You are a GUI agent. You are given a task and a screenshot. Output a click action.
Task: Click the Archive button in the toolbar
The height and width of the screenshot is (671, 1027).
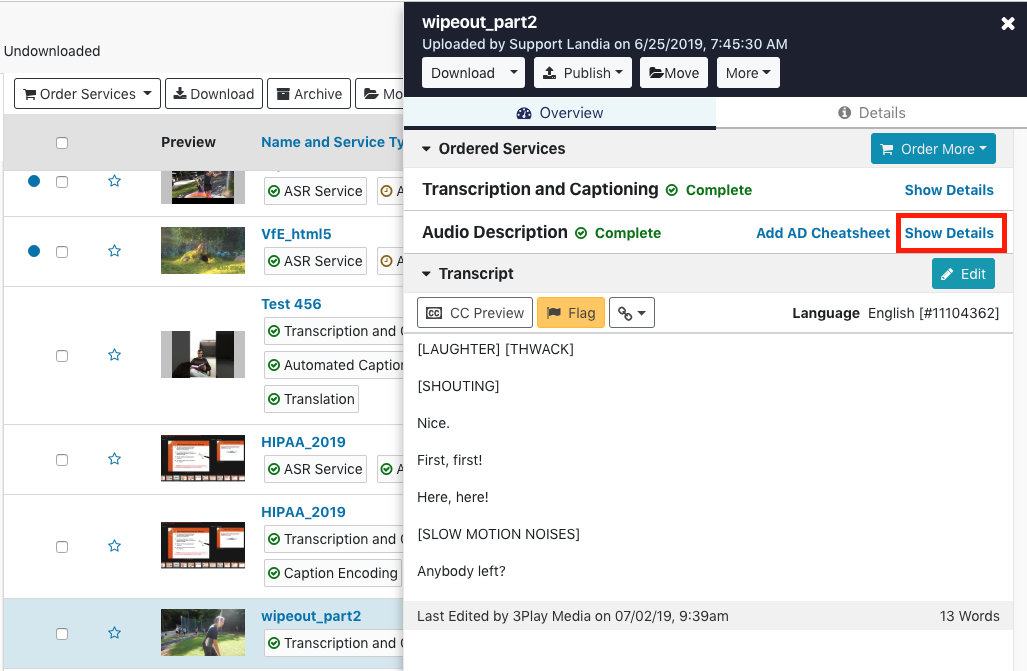coord(308,93)
